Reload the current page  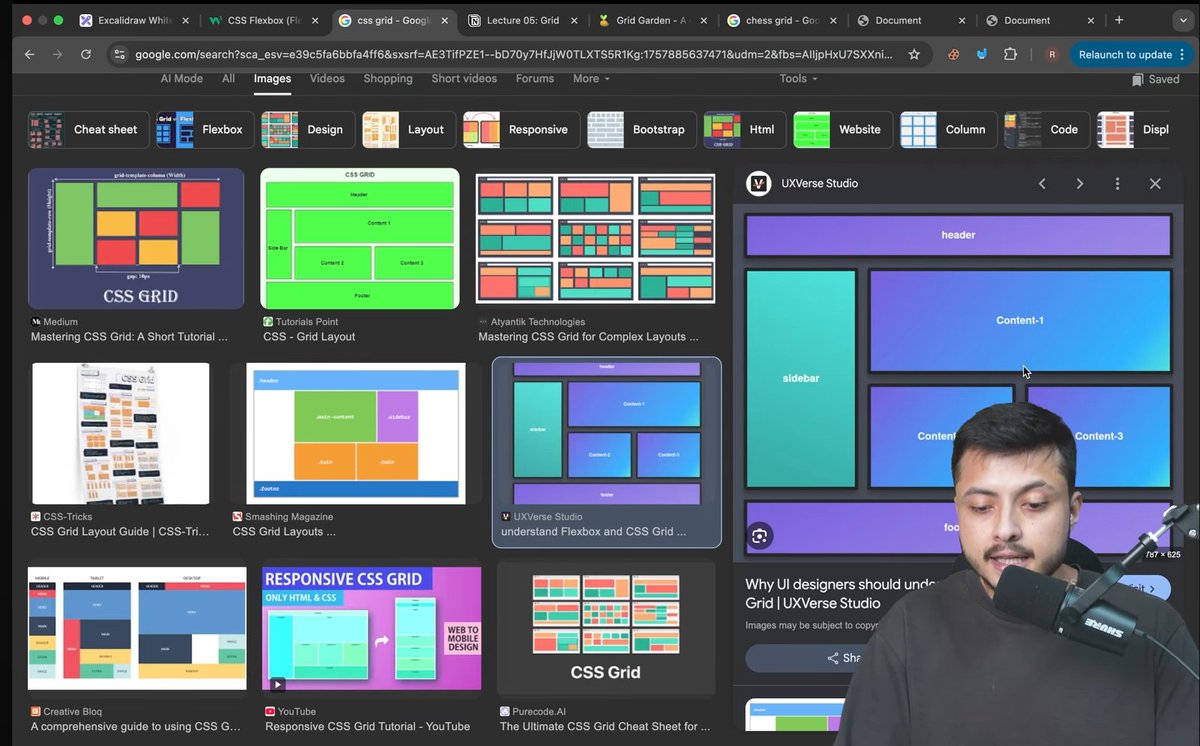pyautogui.click(x=86, y=55)
